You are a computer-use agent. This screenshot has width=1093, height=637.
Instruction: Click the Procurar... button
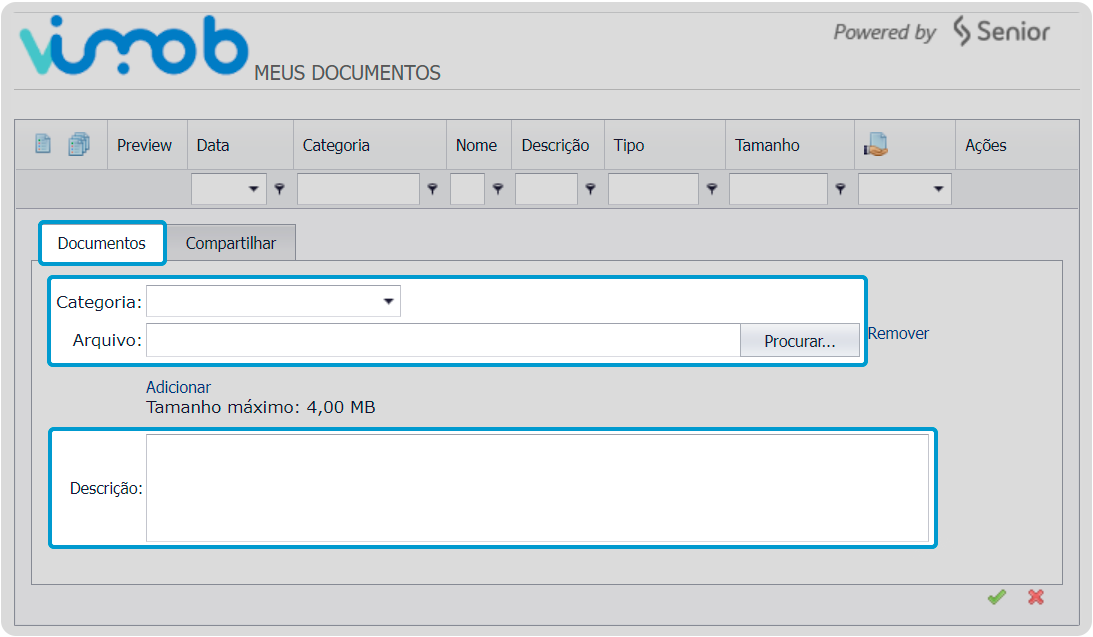click(x=800, y=341)
